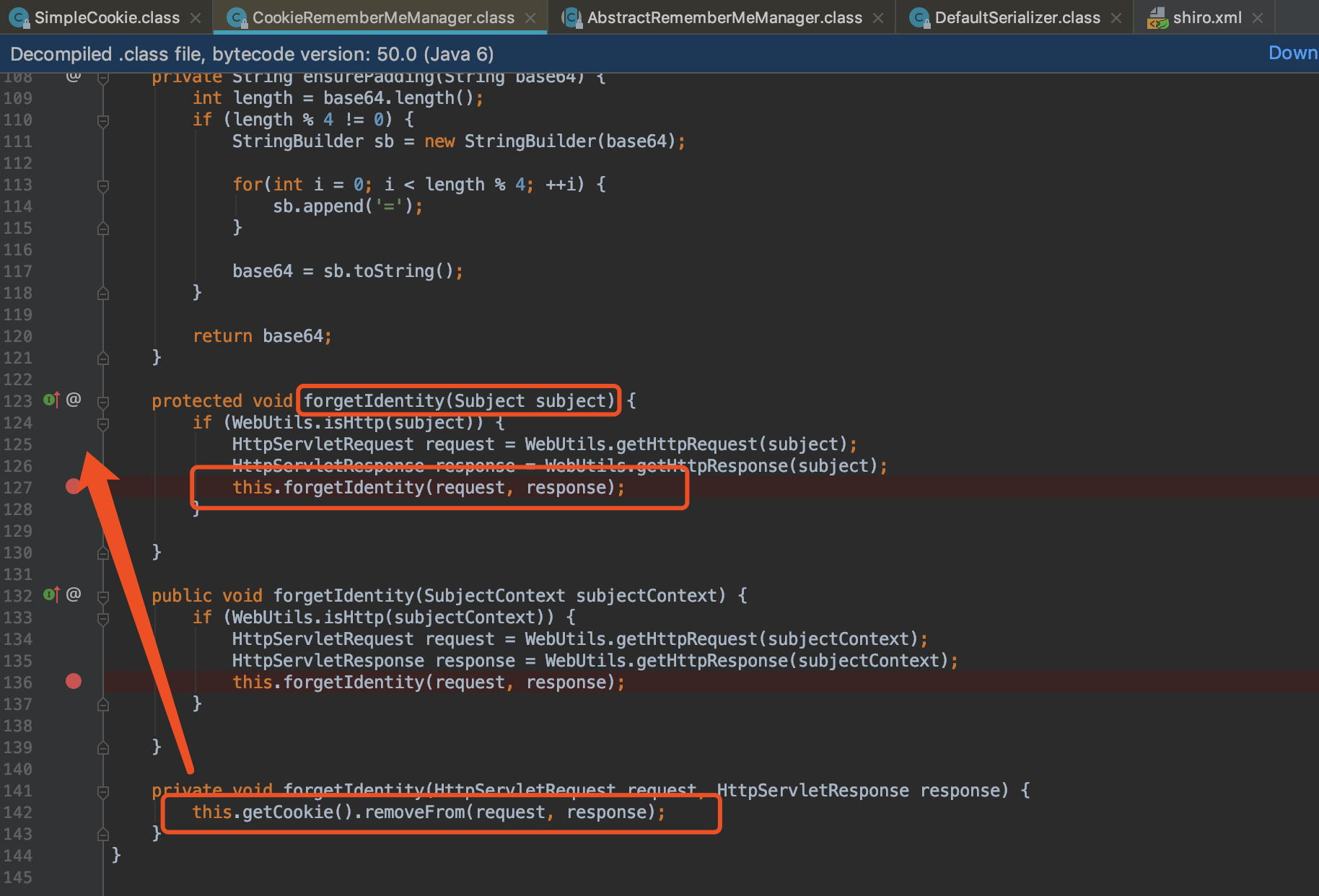1319x896 pixels.
Task: Click 'WebUtils.getHttpResponse(subjectContext)' on line 135
Action: point(747,661)
